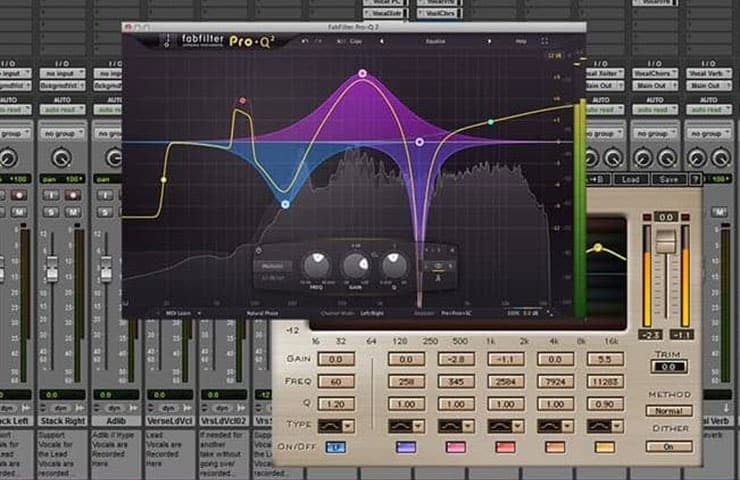Image resolution: width=740 pixels, height=480 pixels.
Task: Select yellow band point in Linear EQ graph
Action: [x=598, y=247]
